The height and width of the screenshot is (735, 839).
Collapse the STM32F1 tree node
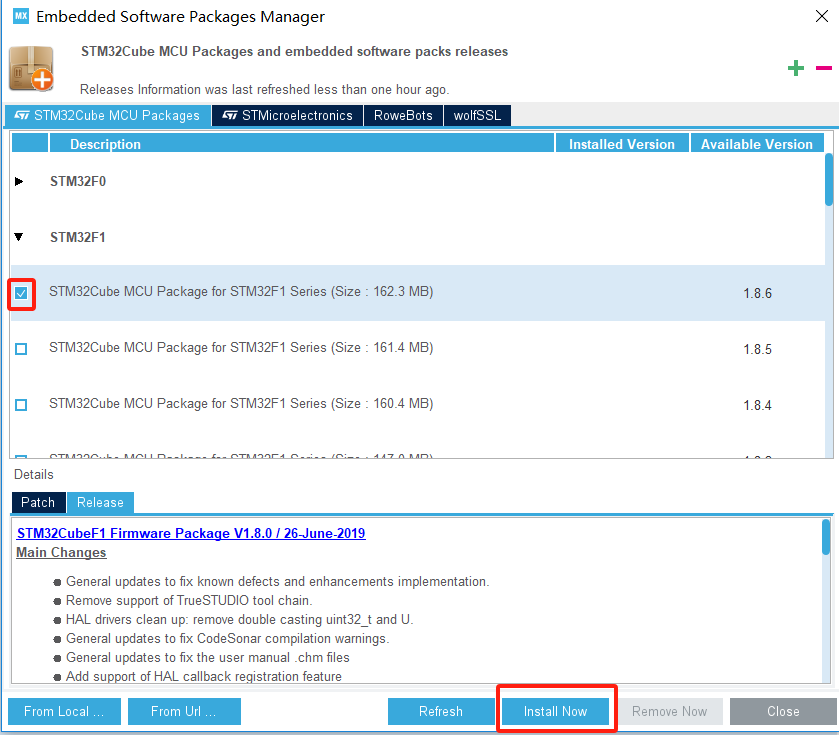[x=19, y=237]
